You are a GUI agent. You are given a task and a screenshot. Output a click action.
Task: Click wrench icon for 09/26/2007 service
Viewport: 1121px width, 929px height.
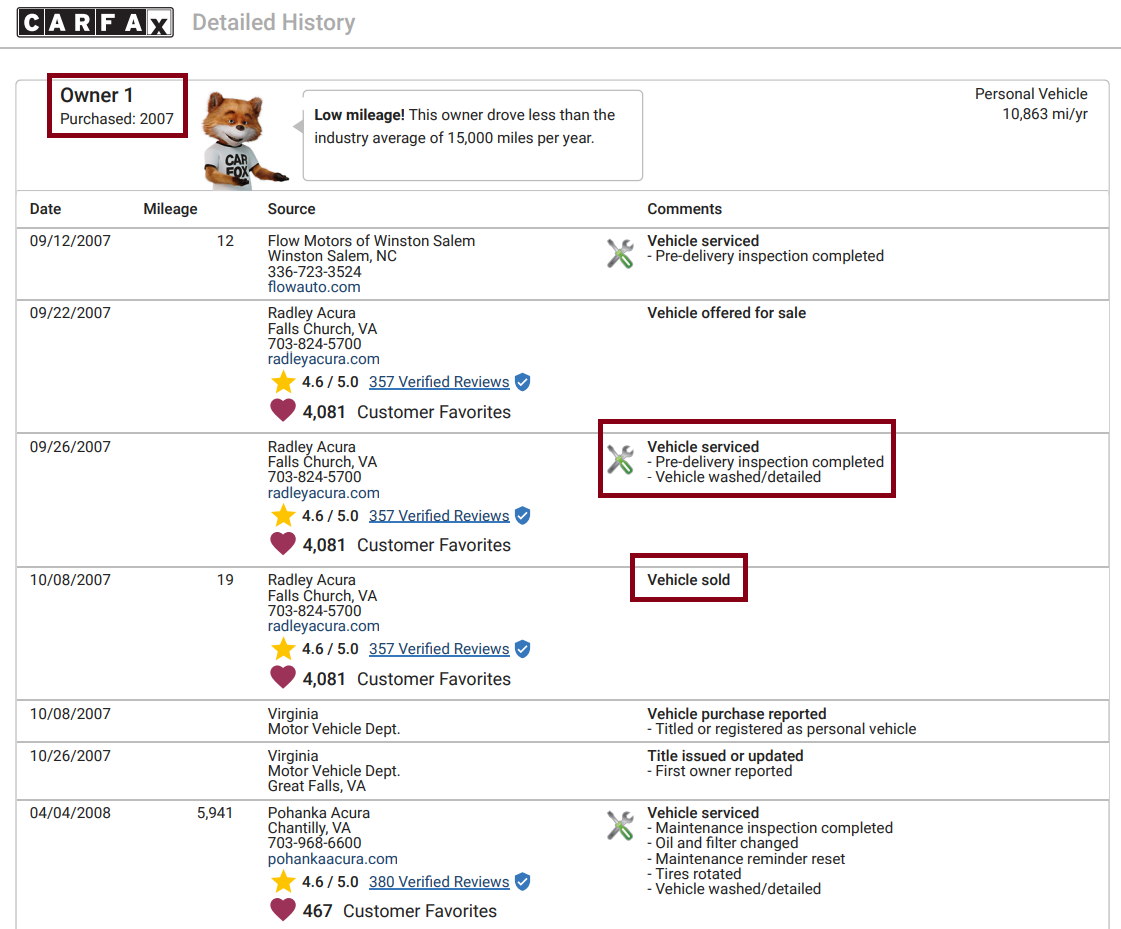tap(620, 459)
